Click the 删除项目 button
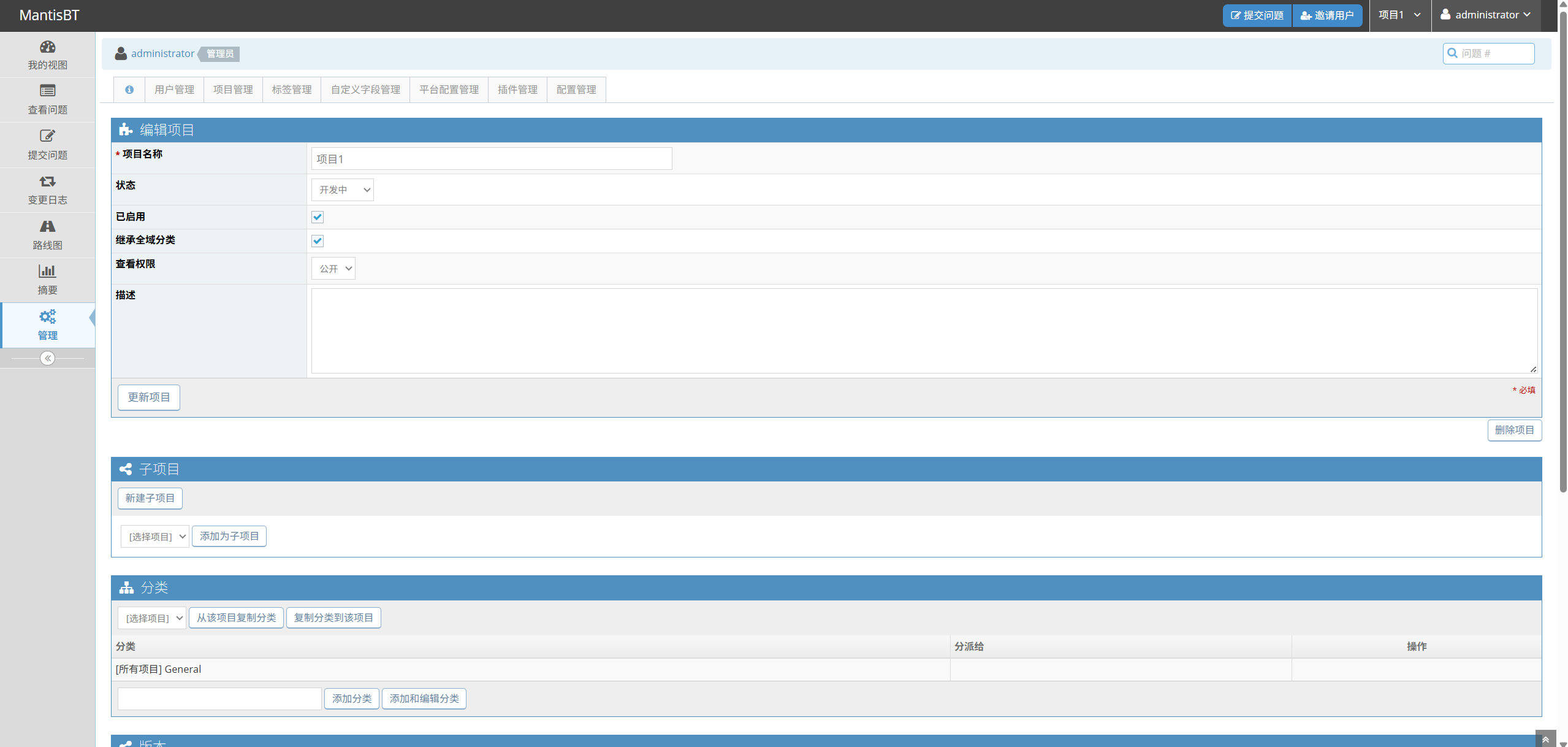 coord(1514,430)
